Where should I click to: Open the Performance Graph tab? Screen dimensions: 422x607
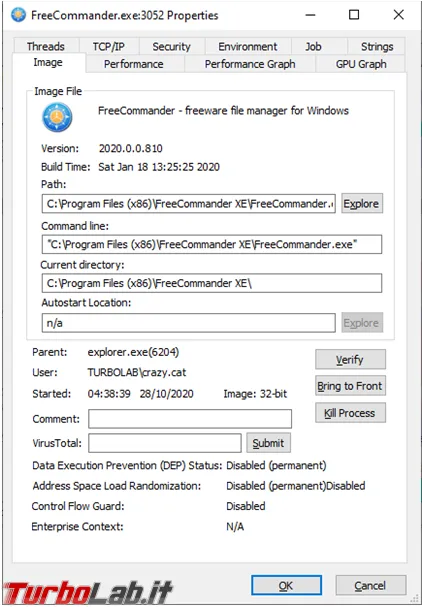pos(250,64)
